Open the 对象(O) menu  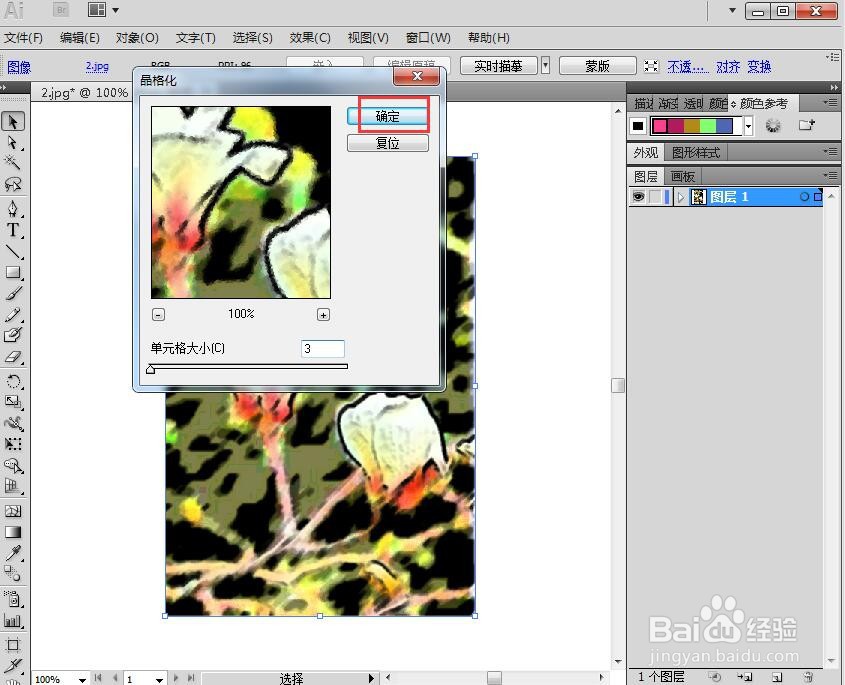pos(137,38)
